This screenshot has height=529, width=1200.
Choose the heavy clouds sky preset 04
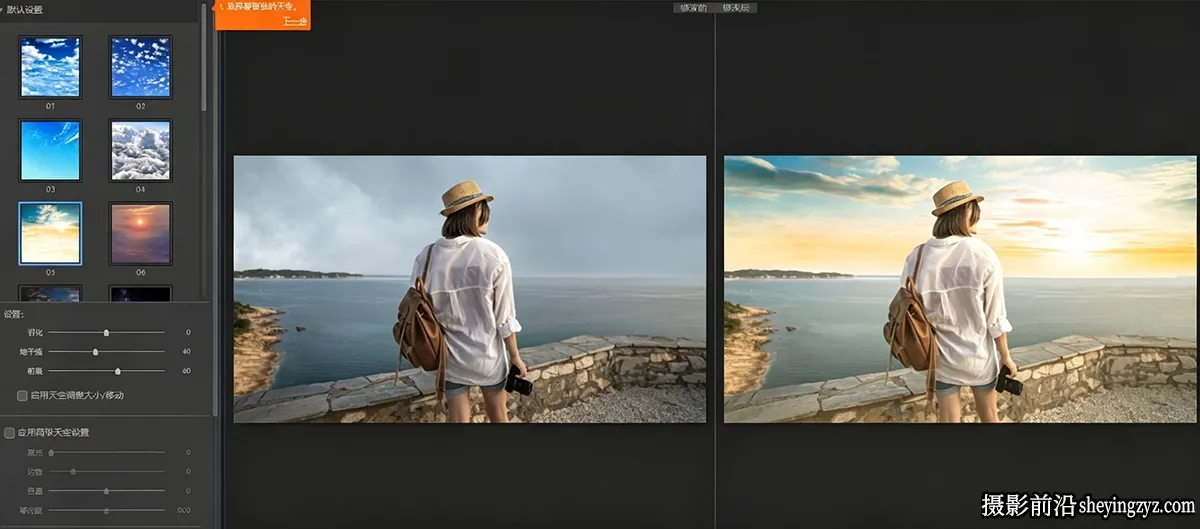(141, 151)
